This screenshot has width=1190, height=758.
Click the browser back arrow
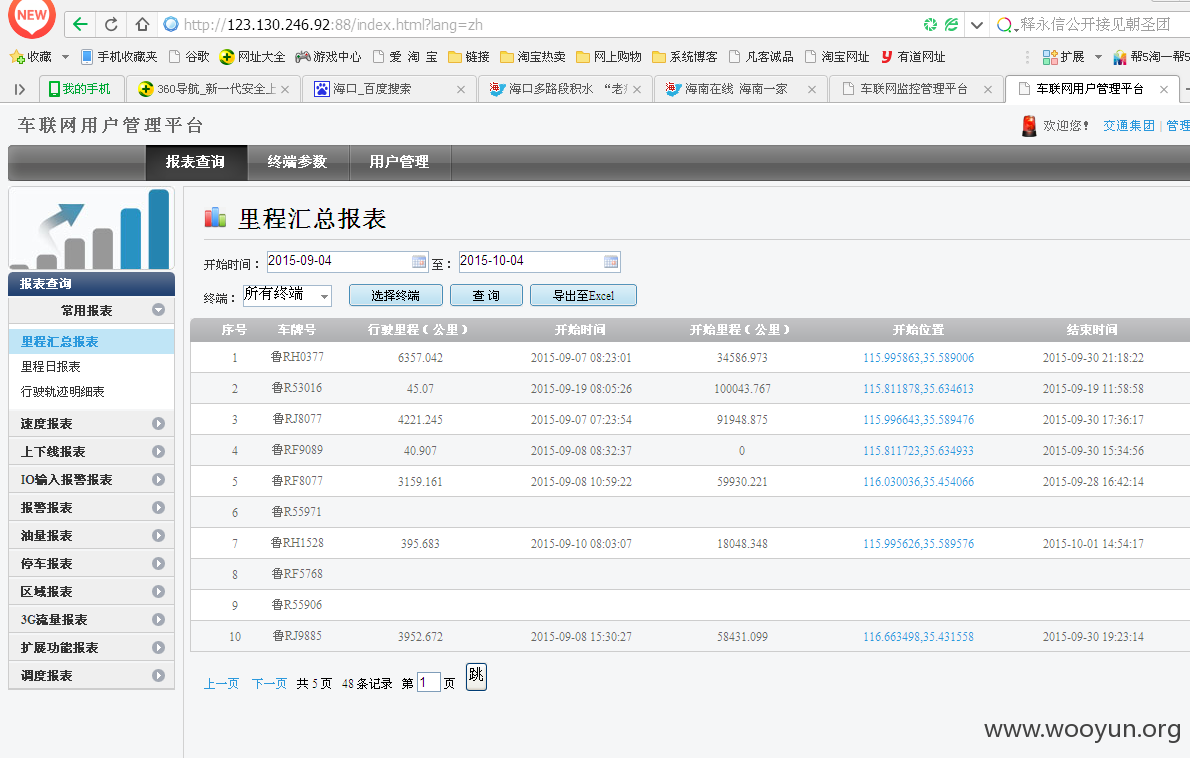[80, 24]
